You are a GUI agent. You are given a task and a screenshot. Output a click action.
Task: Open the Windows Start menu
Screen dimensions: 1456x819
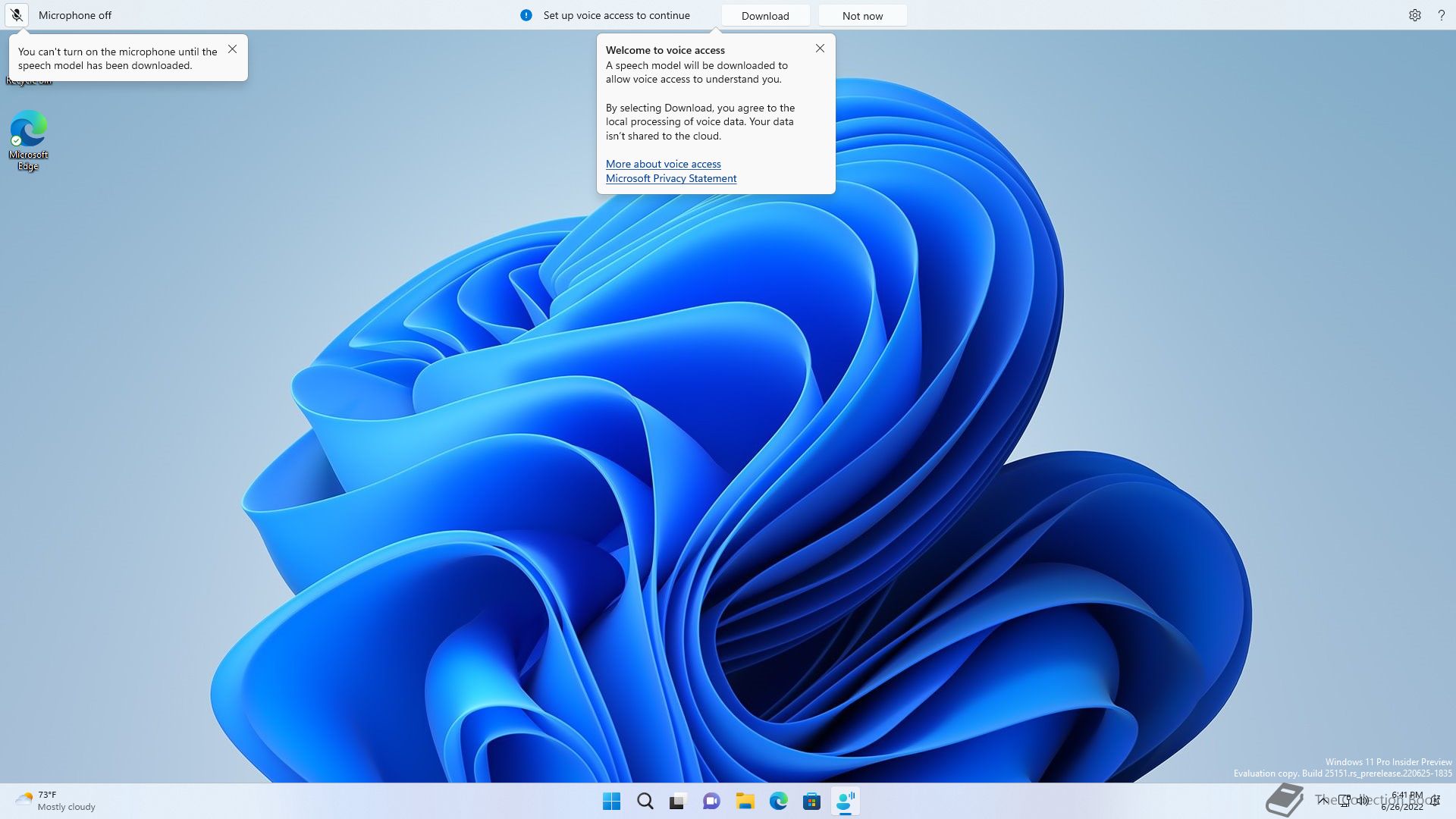click(x=611, y=802)
